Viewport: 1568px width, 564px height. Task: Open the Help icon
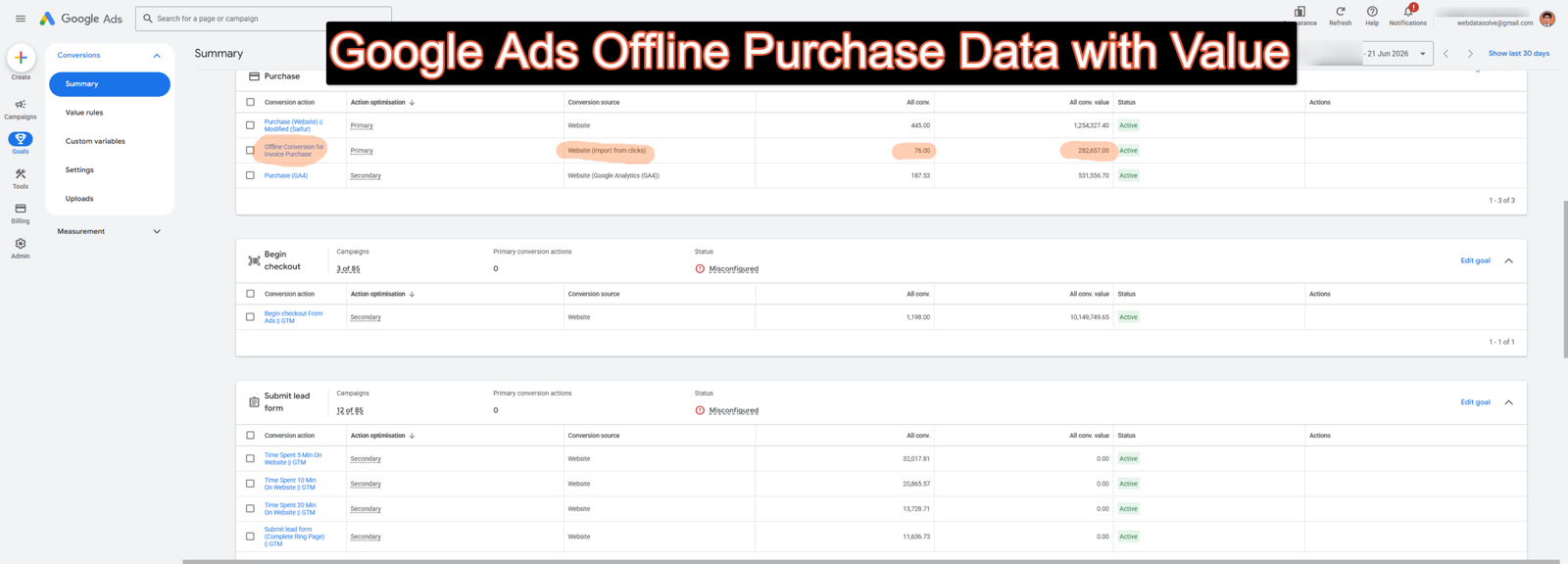coord(1372,12)
